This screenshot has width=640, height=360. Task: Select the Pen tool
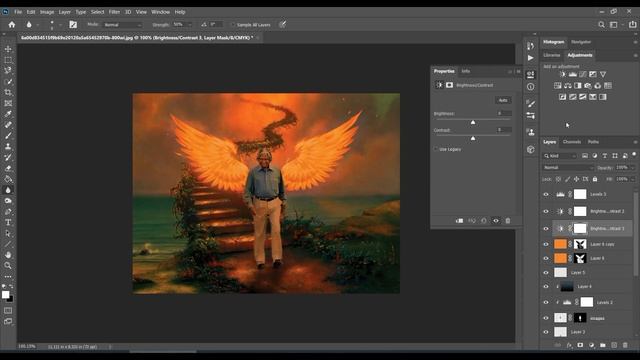[x=8, y=211]
